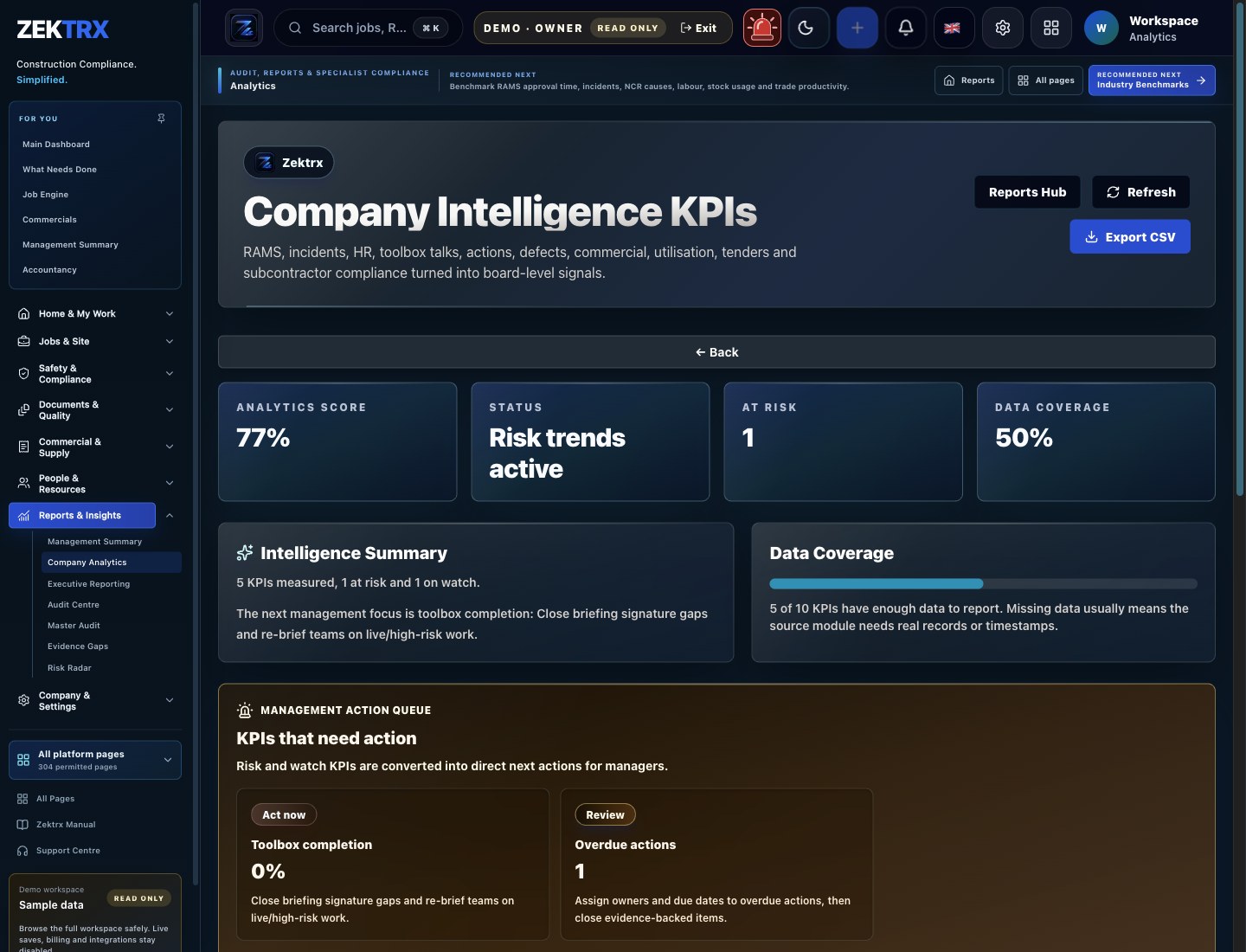The image size is (1246, 952).
Task: Click the Refresh button
Action: pyautogui.click(x=1140, y=192)
